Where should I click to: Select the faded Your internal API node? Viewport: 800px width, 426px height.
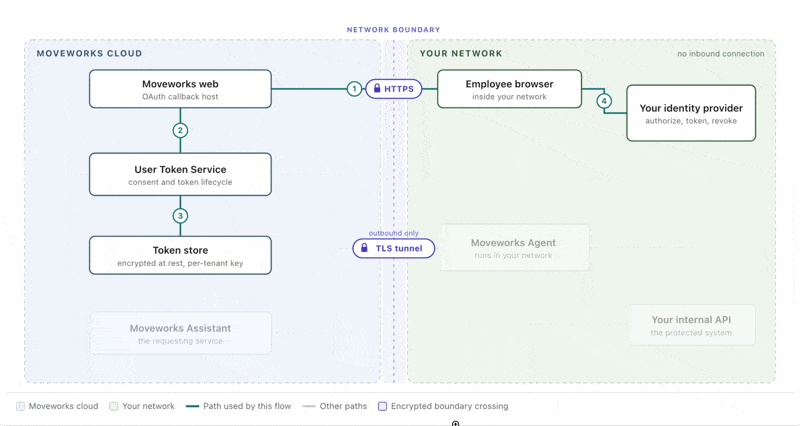(x=691, y=325)
